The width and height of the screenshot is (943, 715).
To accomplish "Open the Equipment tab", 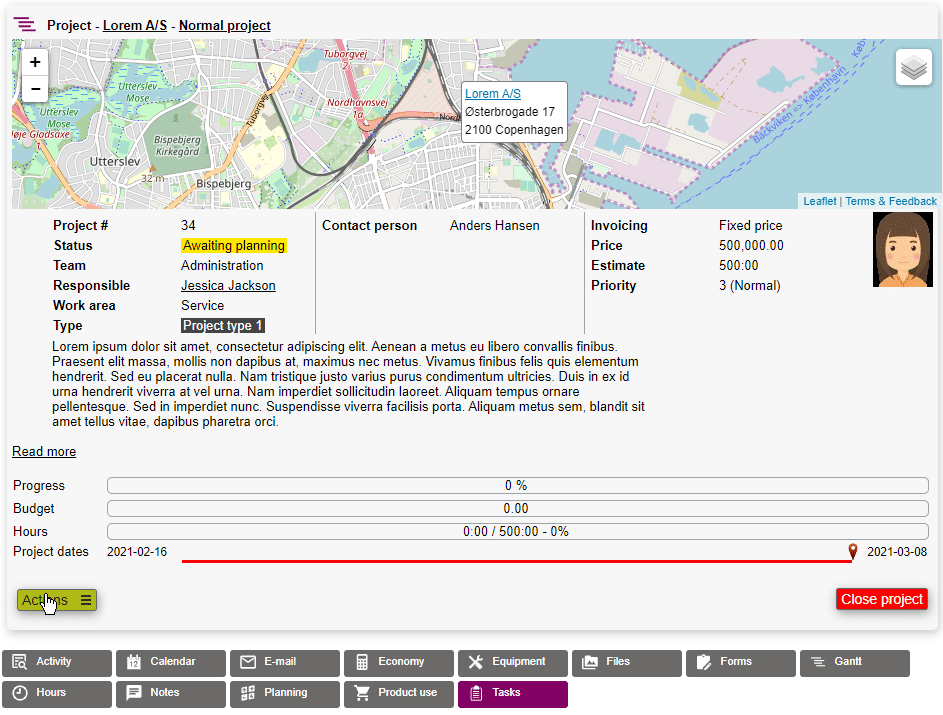I will click(x=513, y=662).
